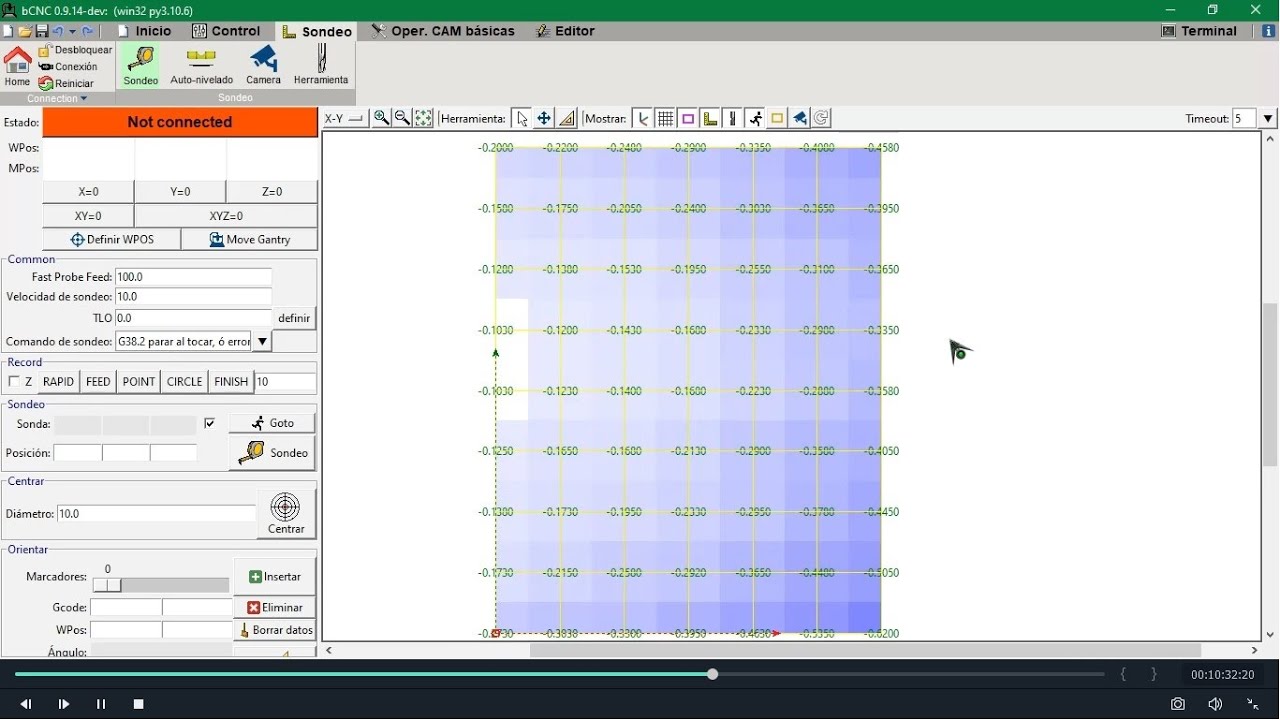Screen dimensions: 1280x720
Task: Open the Timeout value dropdown
Action: click(1268, 118)
